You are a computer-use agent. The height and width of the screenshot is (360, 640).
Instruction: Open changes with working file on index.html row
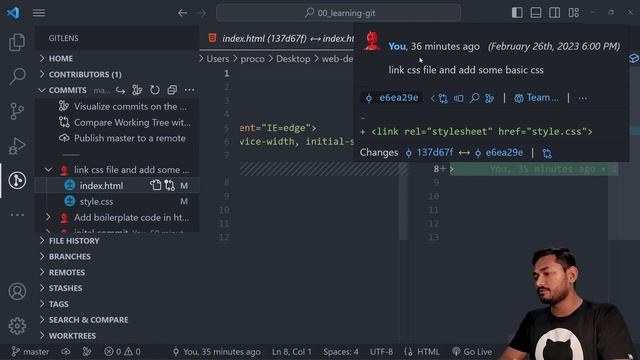169,185
